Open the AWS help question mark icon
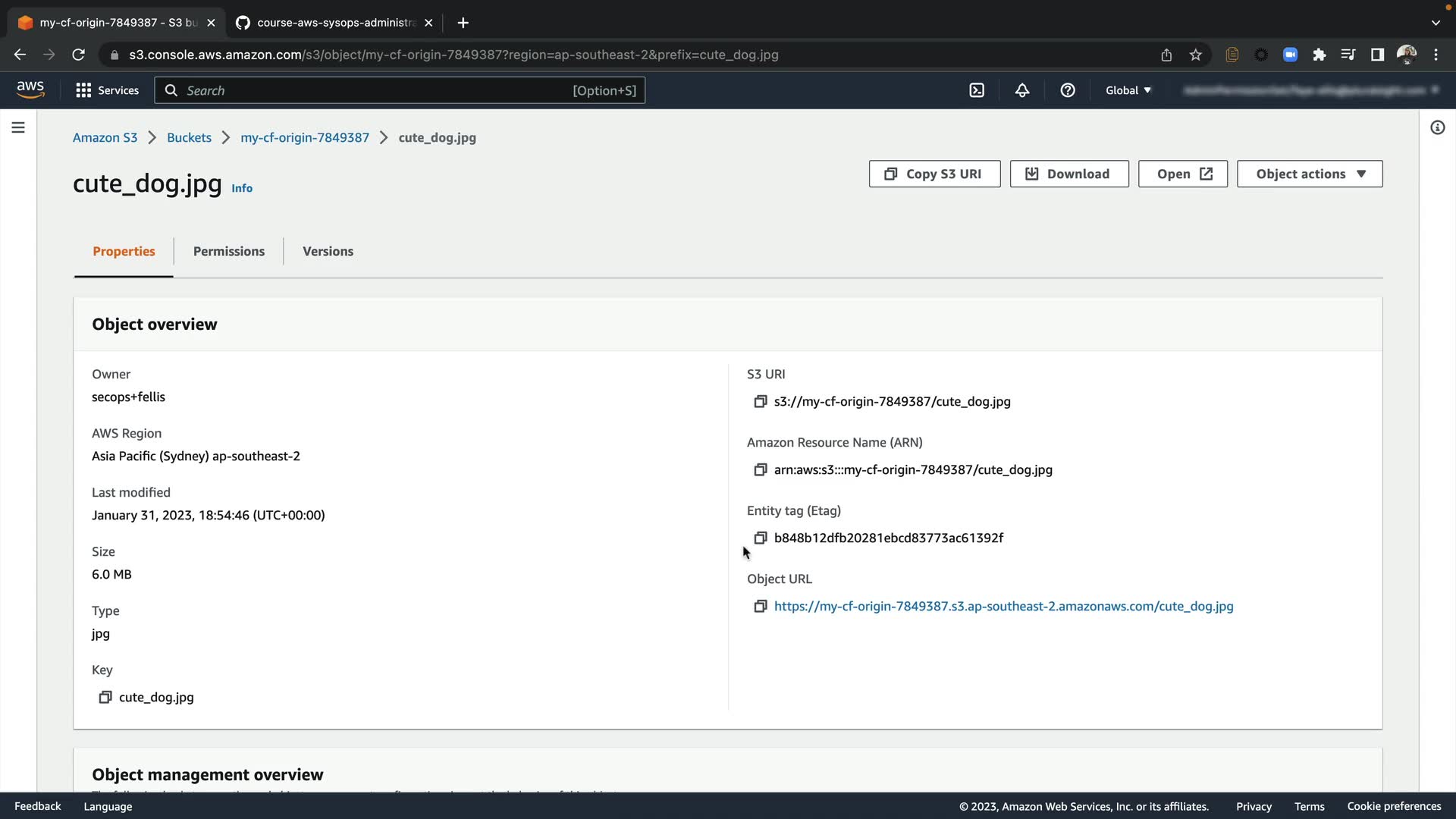Viewport: 1456px width, 819px height. pyautogui.click(x=1068, y=90)
